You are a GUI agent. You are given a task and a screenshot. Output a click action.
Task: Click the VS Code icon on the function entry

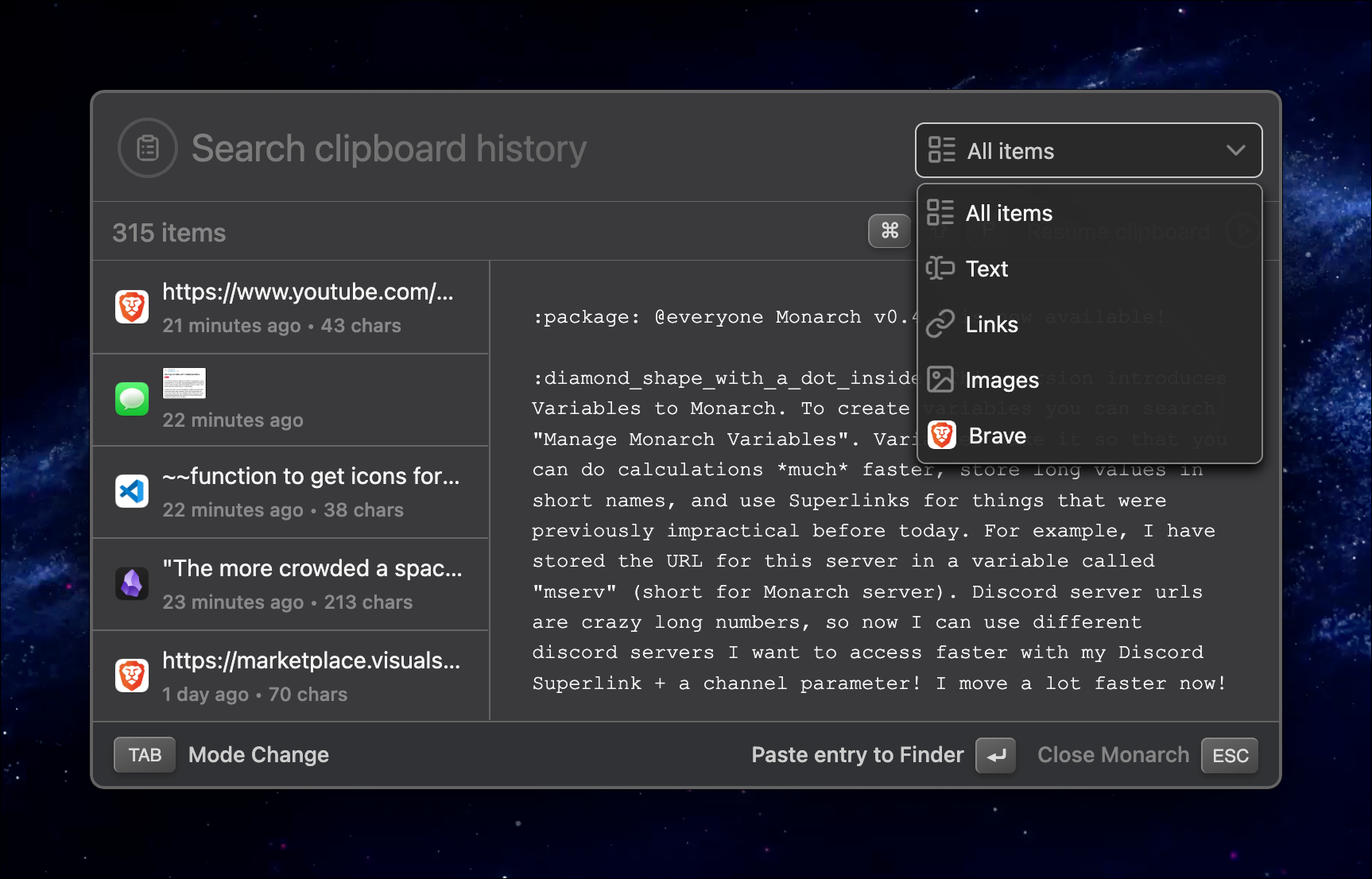132,491
